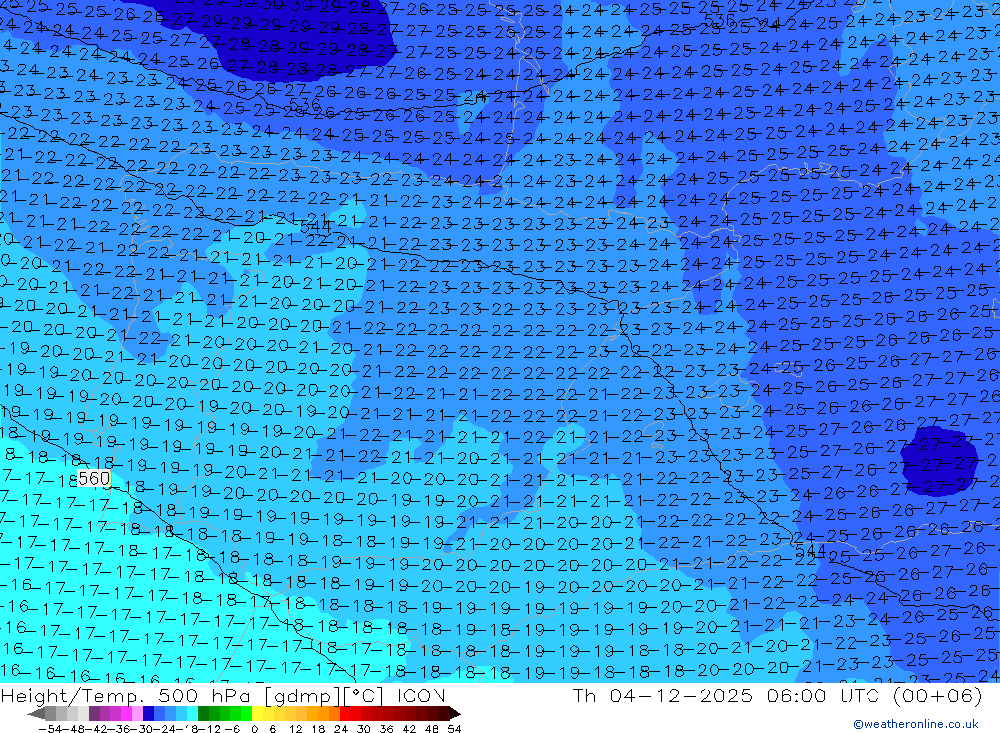1000x733 pixels.
Task: Pick the light pink legend swatch
Action: point(137,713)
